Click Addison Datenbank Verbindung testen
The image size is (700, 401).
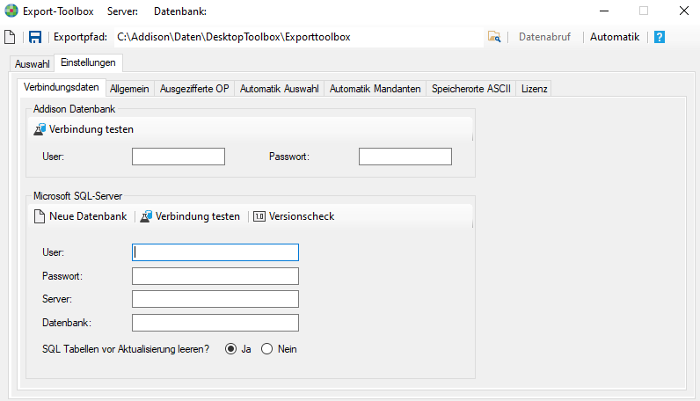coord(84,129)
